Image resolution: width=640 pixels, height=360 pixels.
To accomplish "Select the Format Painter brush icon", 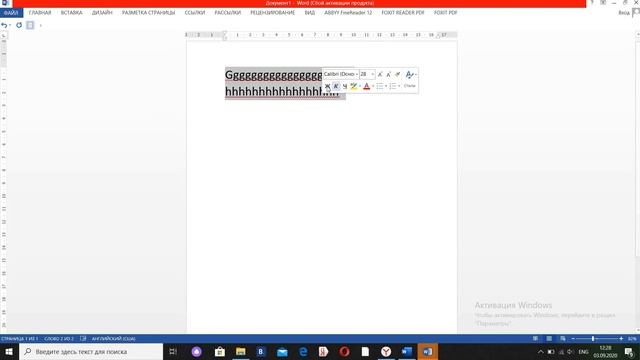I will click(x=398, y=74).
